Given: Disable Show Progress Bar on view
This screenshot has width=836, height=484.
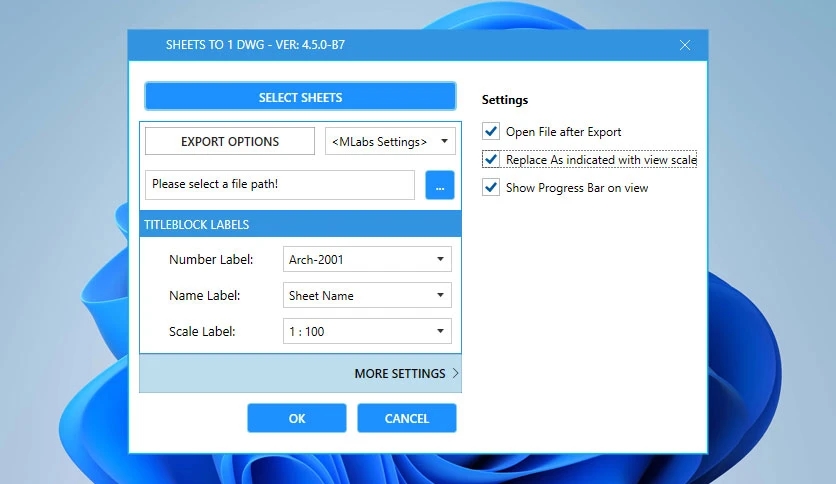Looking at the screenshot, I should pyautogui.click(x=491, y=188).
